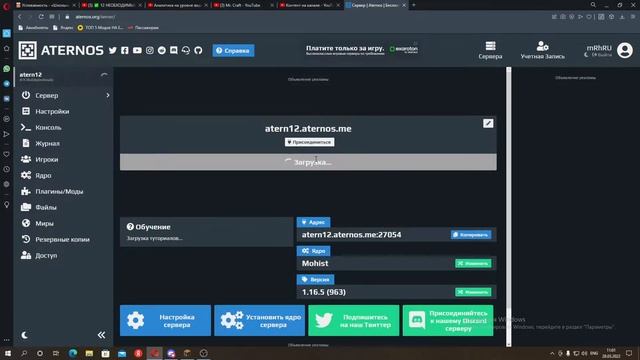
Task: Click the Версия label tag
Action: (x=316, y=280)
